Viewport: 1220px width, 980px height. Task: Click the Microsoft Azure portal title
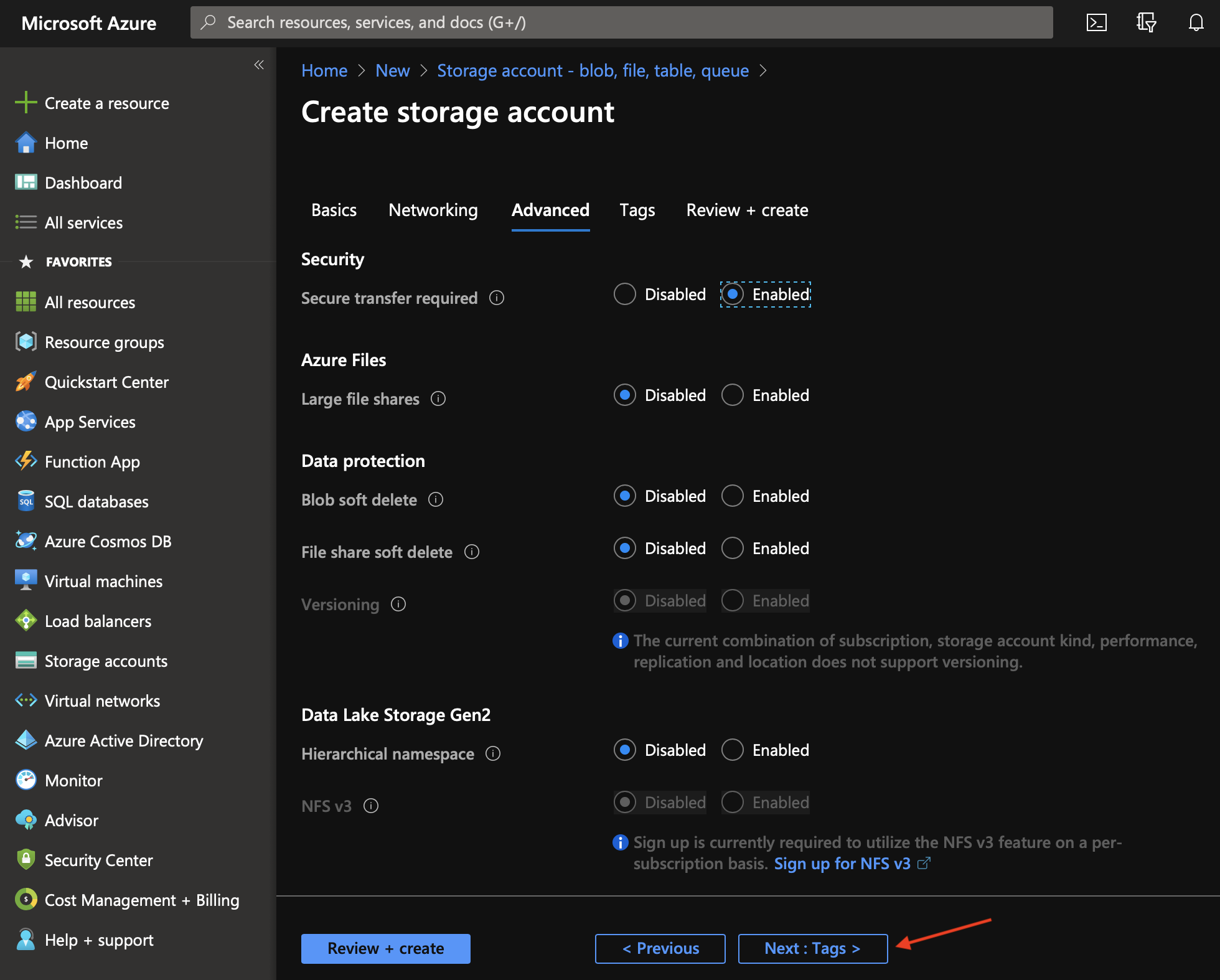pos(89,23)
